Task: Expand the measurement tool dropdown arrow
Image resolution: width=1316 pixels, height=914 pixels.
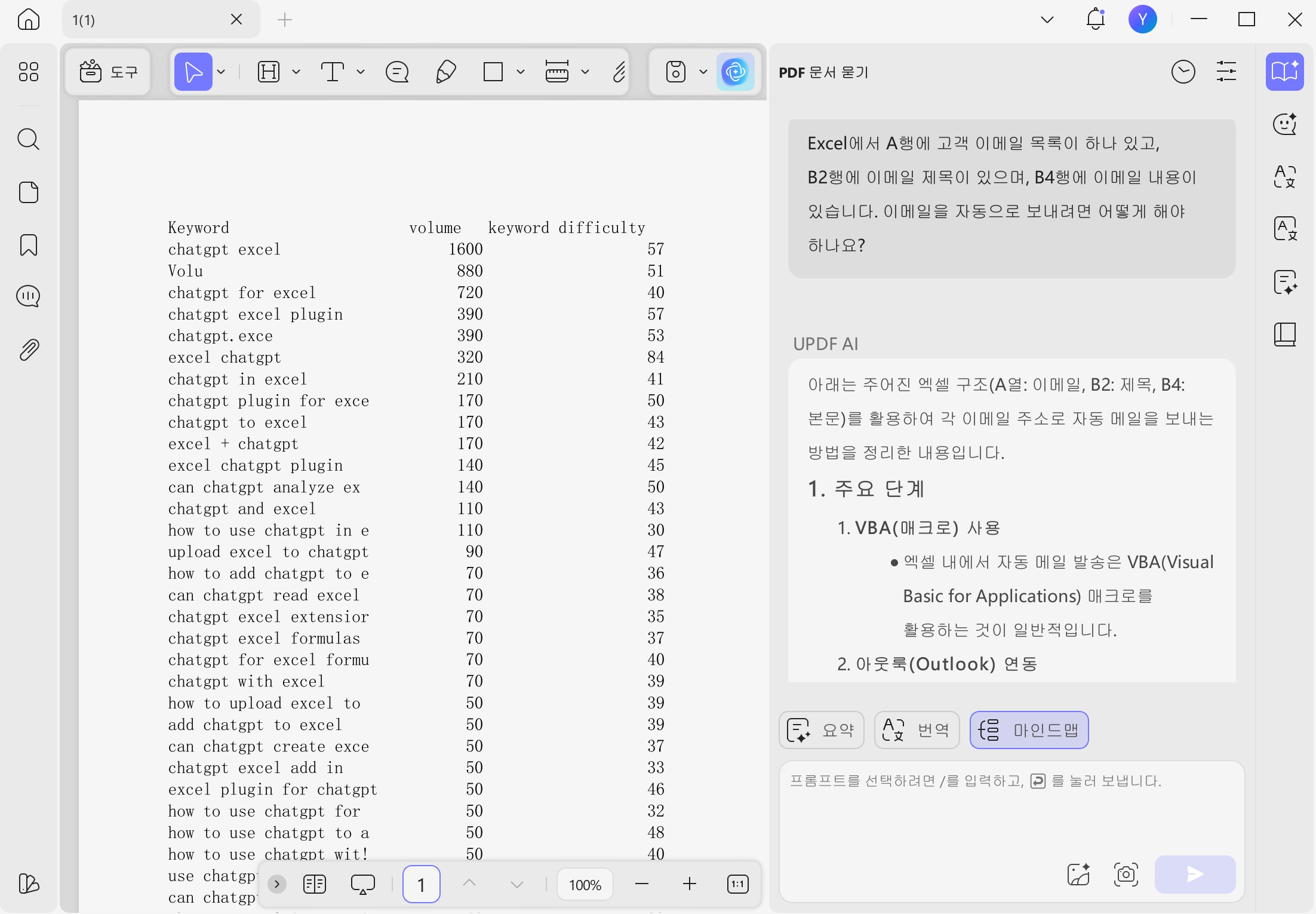Action: click(585, 72)
